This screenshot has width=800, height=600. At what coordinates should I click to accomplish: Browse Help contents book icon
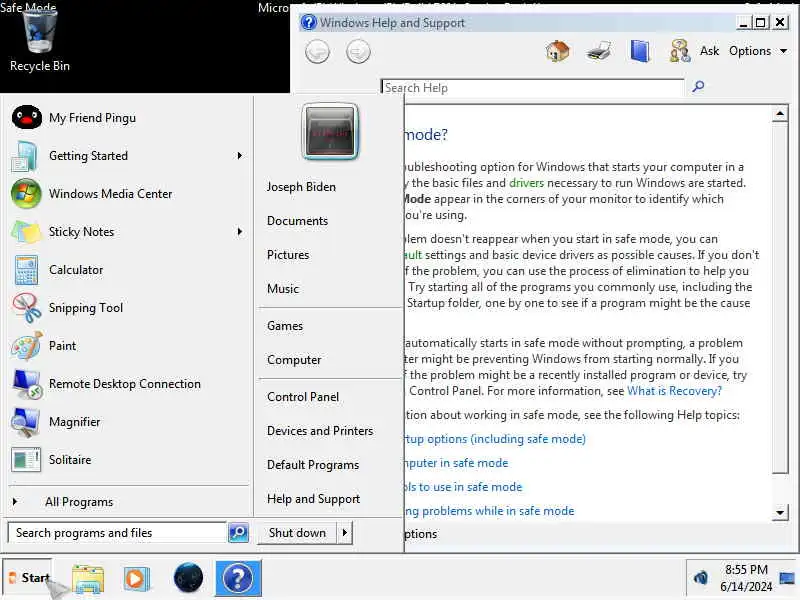coord(640,52)
